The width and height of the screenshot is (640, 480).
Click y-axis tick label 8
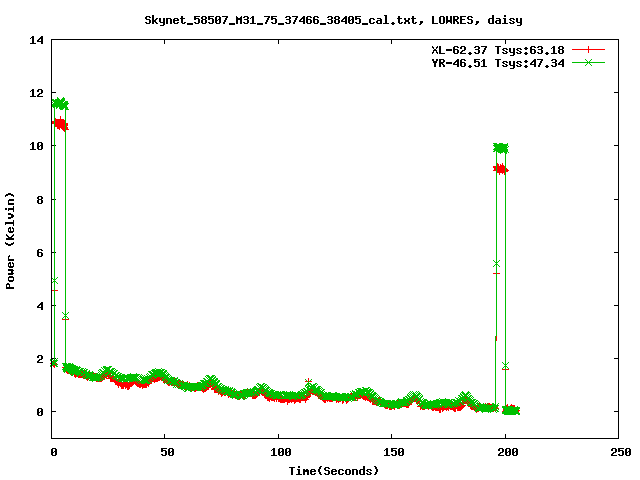point(40,200)
